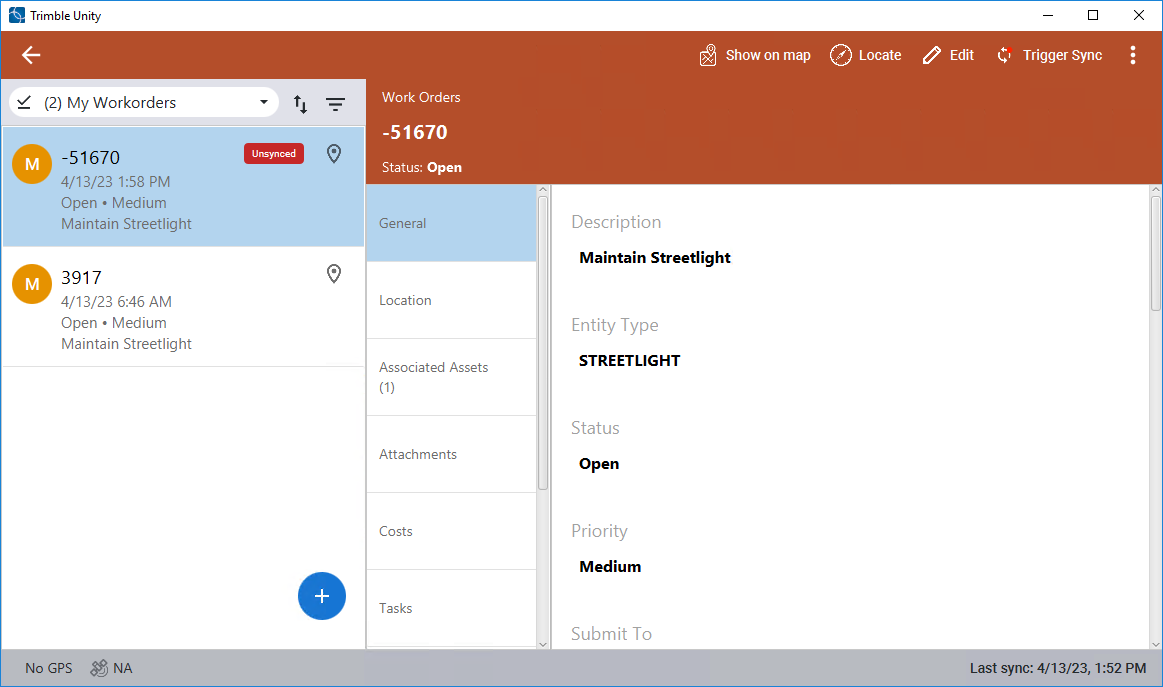Screen dimensions: 1163x687
Task: Open the three-dot more options menu
Action: [1132, 55]
